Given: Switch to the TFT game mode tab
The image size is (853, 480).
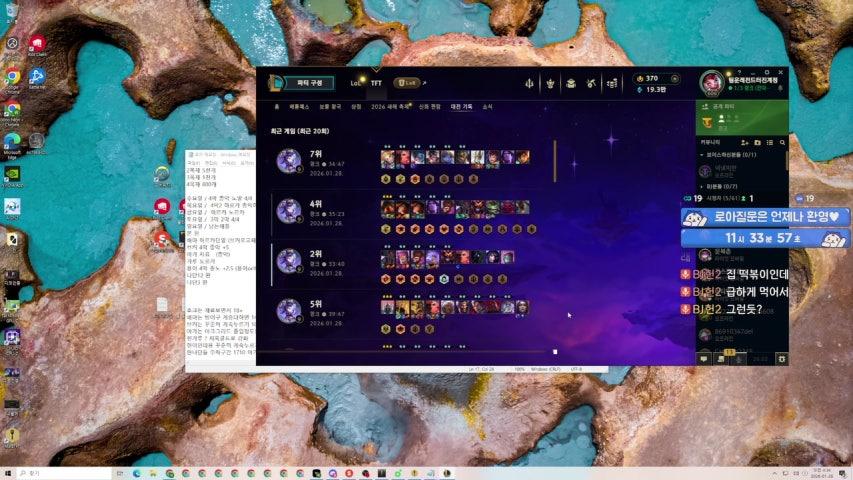Looking at the screenshot, I should tap(375, 84).
